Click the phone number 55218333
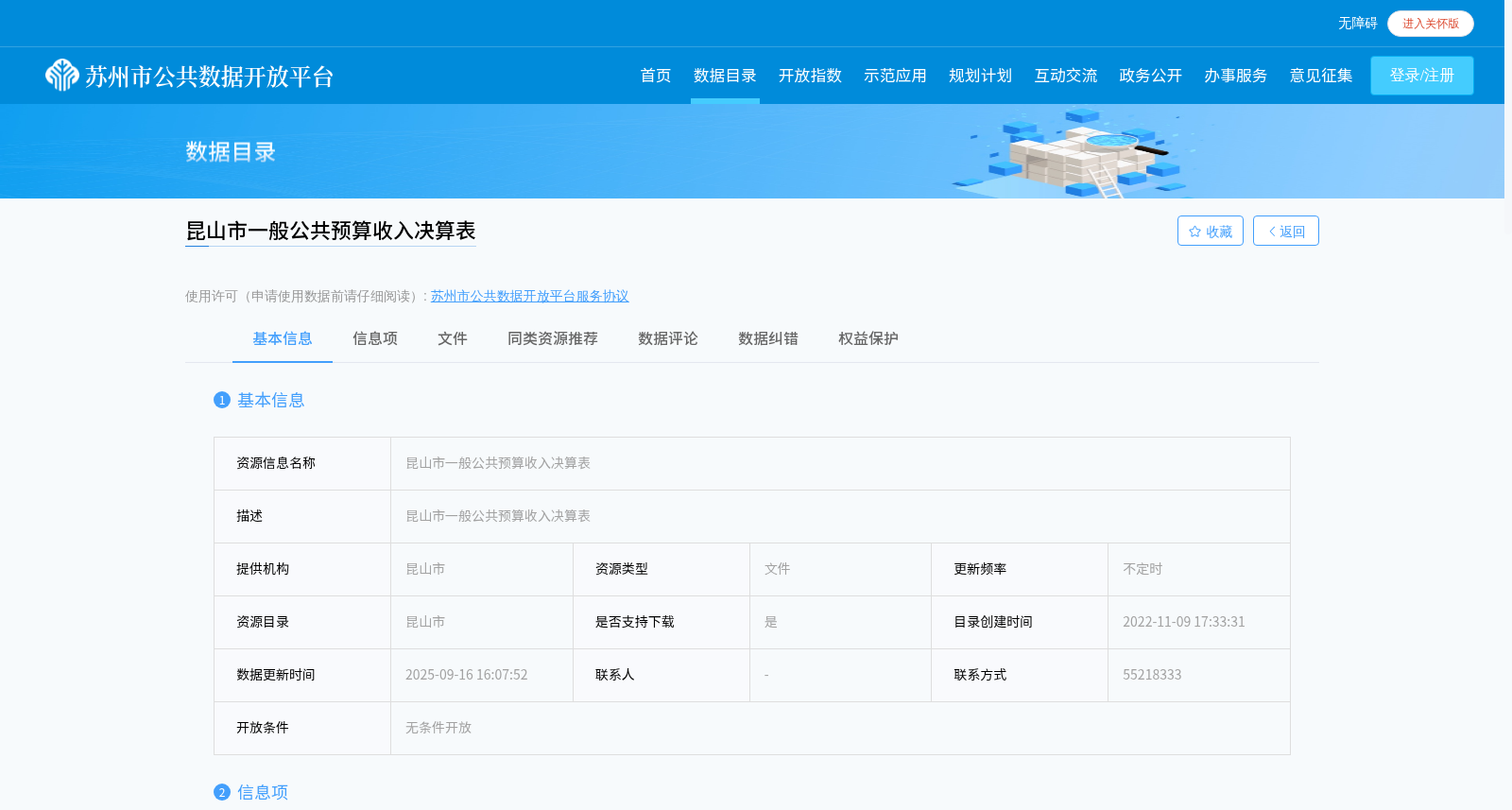1512x810 pixels. tap(1152, 675)
